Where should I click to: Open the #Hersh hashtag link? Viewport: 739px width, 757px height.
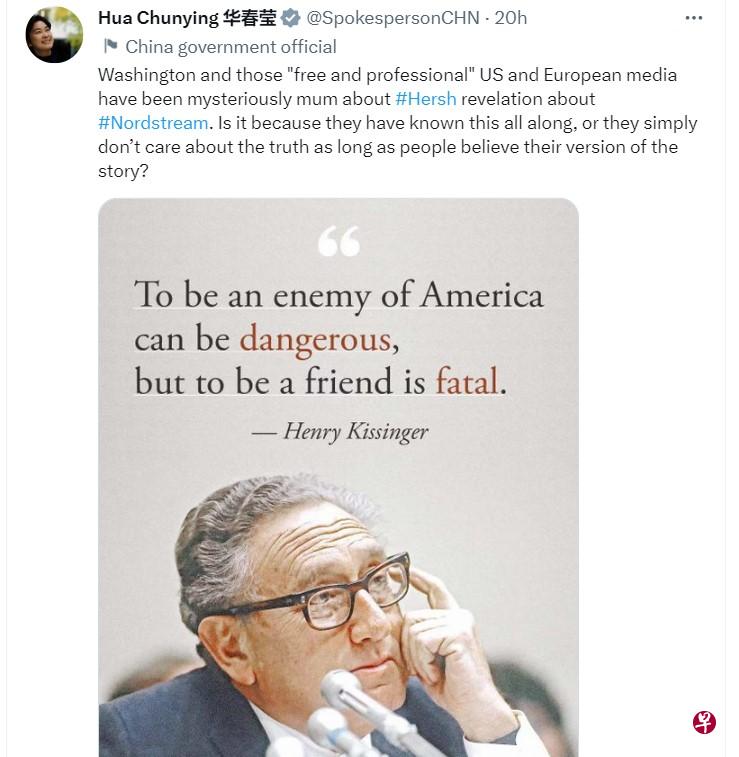coord(426,99)
